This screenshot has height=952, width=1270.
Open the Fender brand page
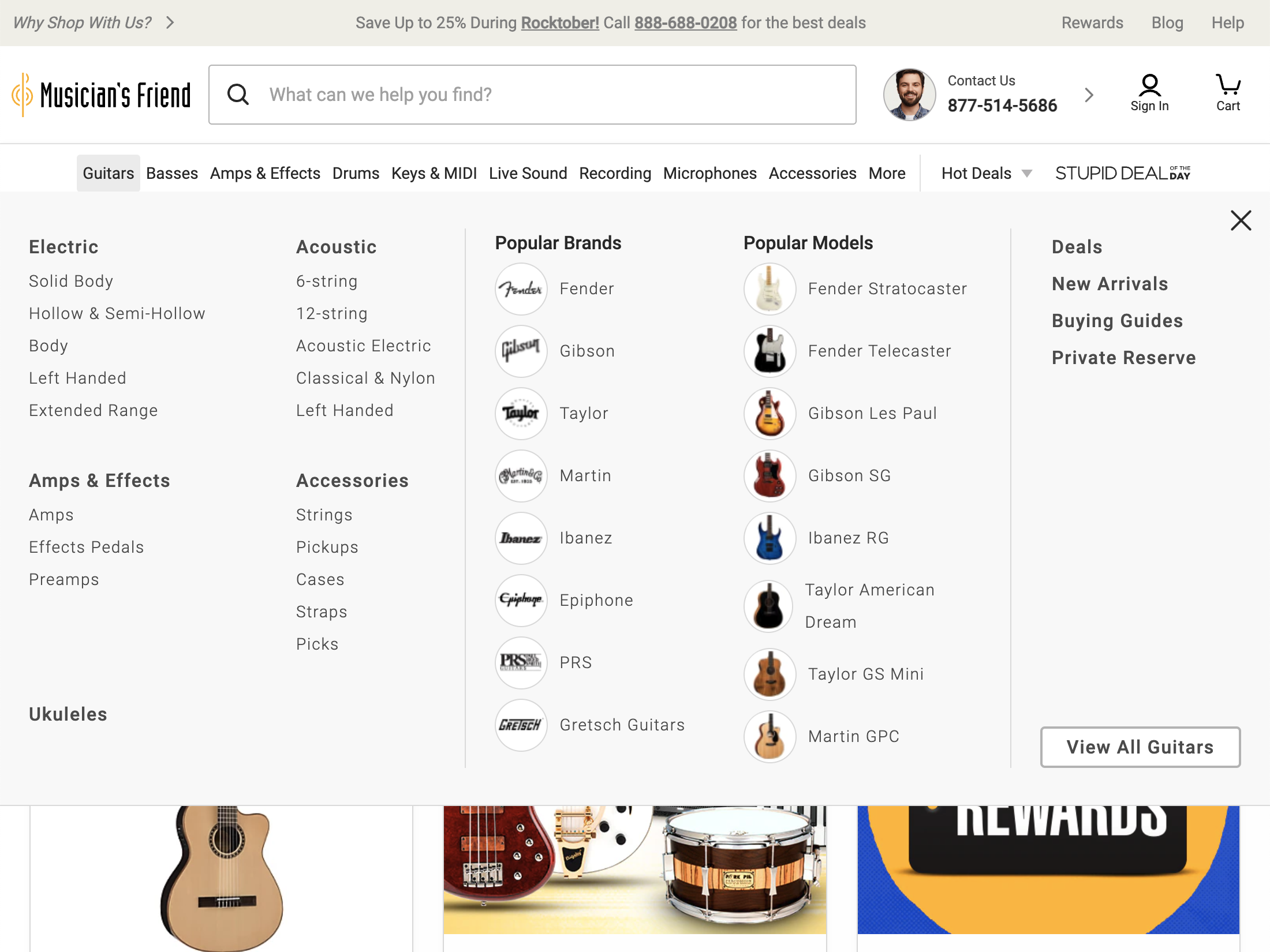[520, 288]
